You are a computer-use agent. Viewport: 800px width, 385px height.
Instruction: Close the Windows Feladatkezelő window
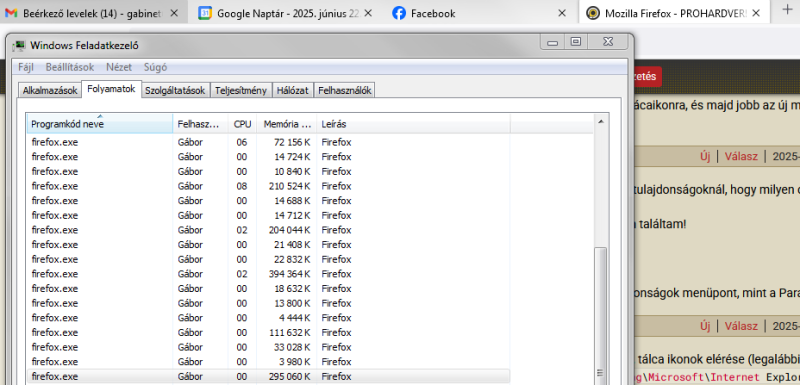[x=607, y=42]
